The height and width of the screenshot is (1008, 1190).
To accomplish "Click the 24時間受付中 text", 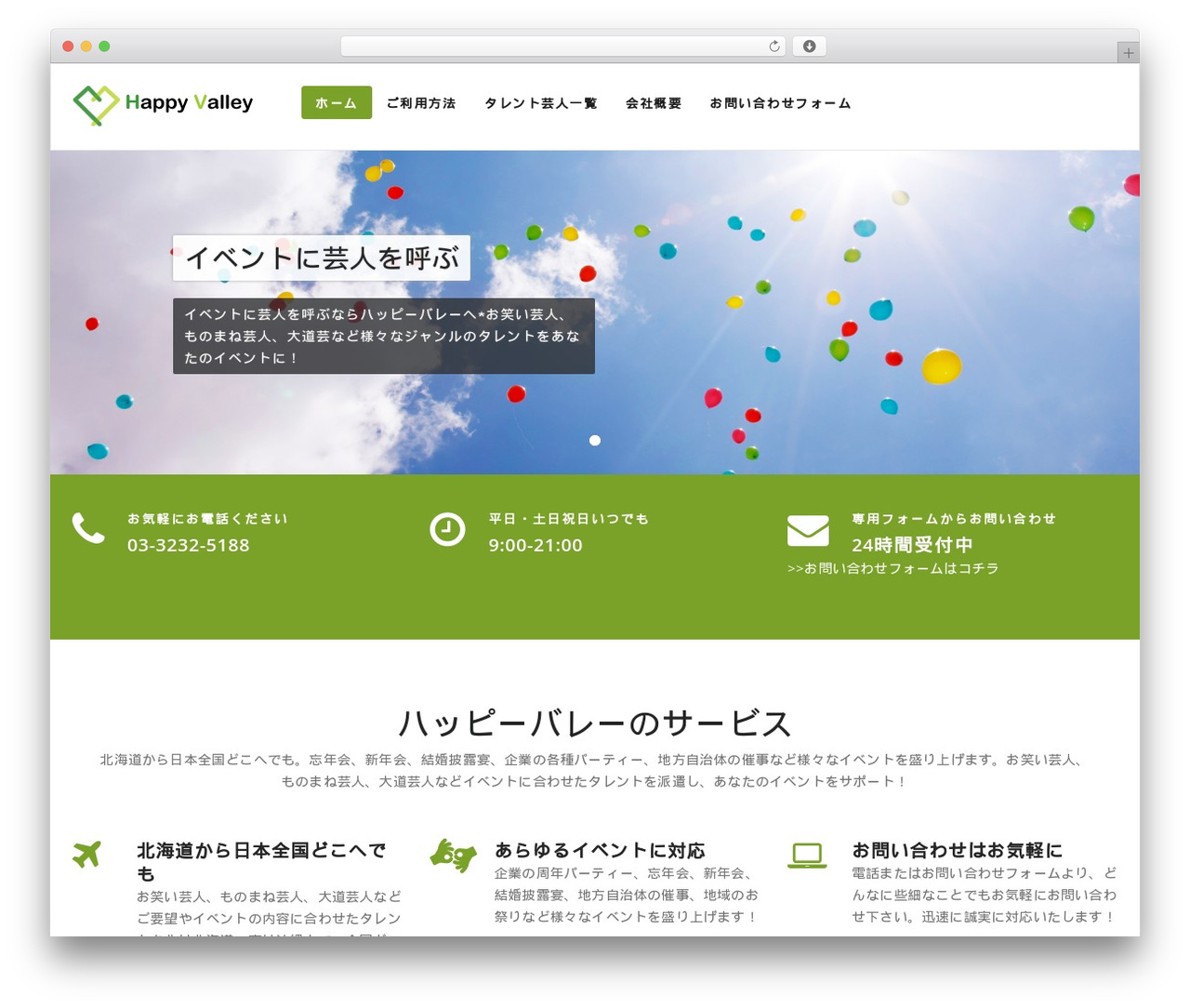I will point(912,545).
